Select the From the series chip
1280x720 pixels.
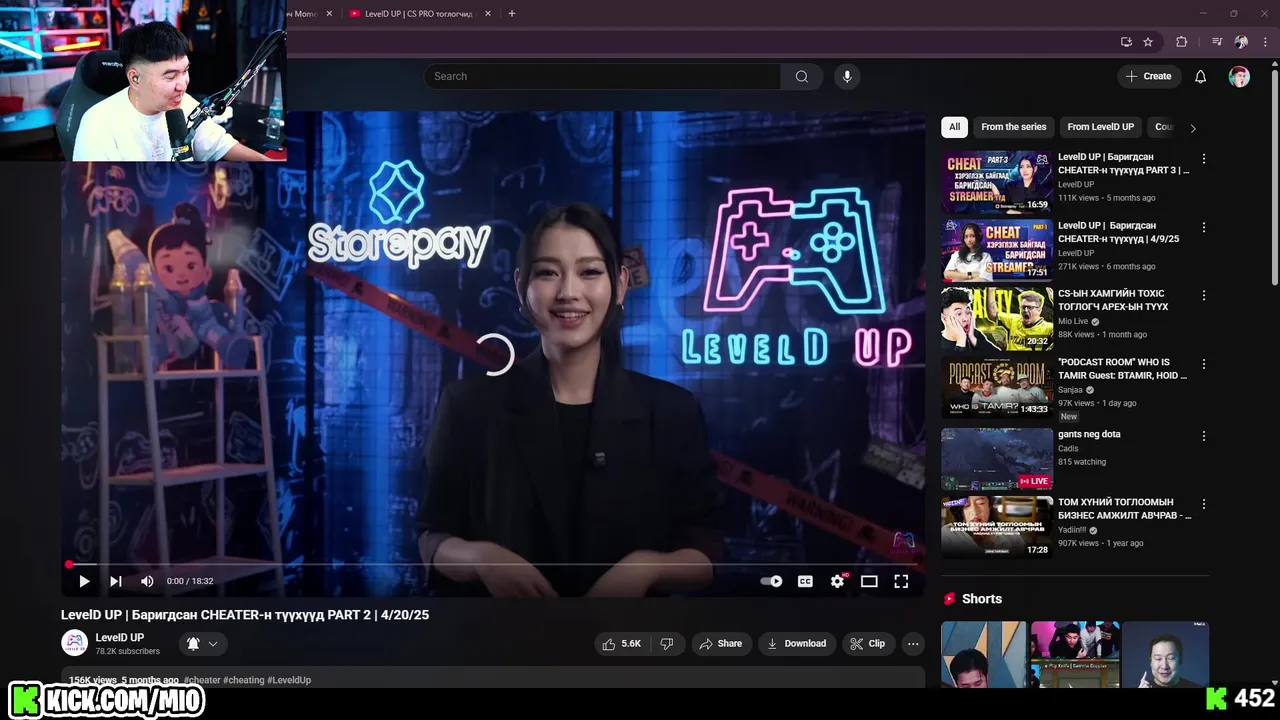1013,127
